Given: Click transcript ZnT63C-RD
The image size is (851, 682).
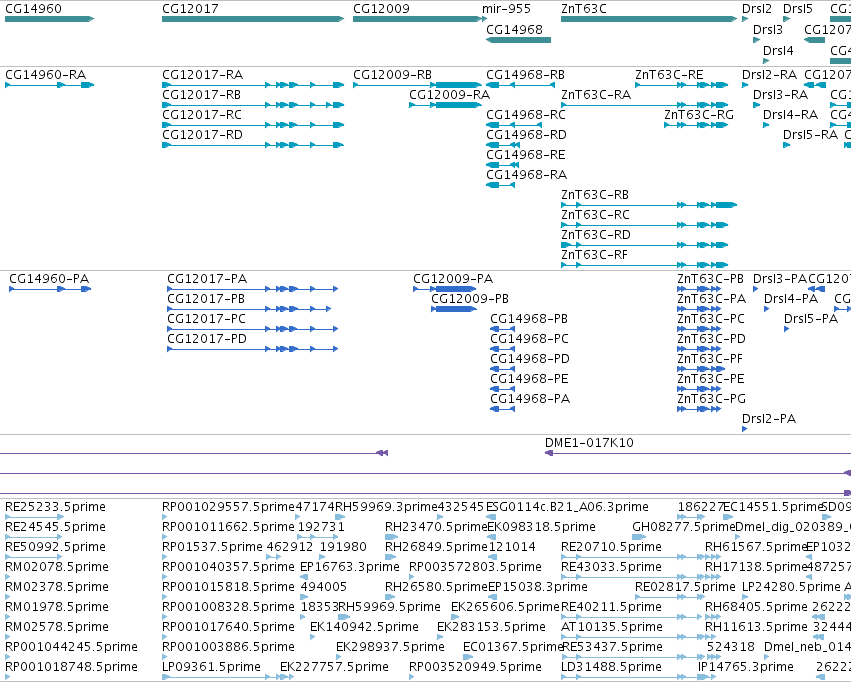Looking at the screenshot, I should [596, 234].
